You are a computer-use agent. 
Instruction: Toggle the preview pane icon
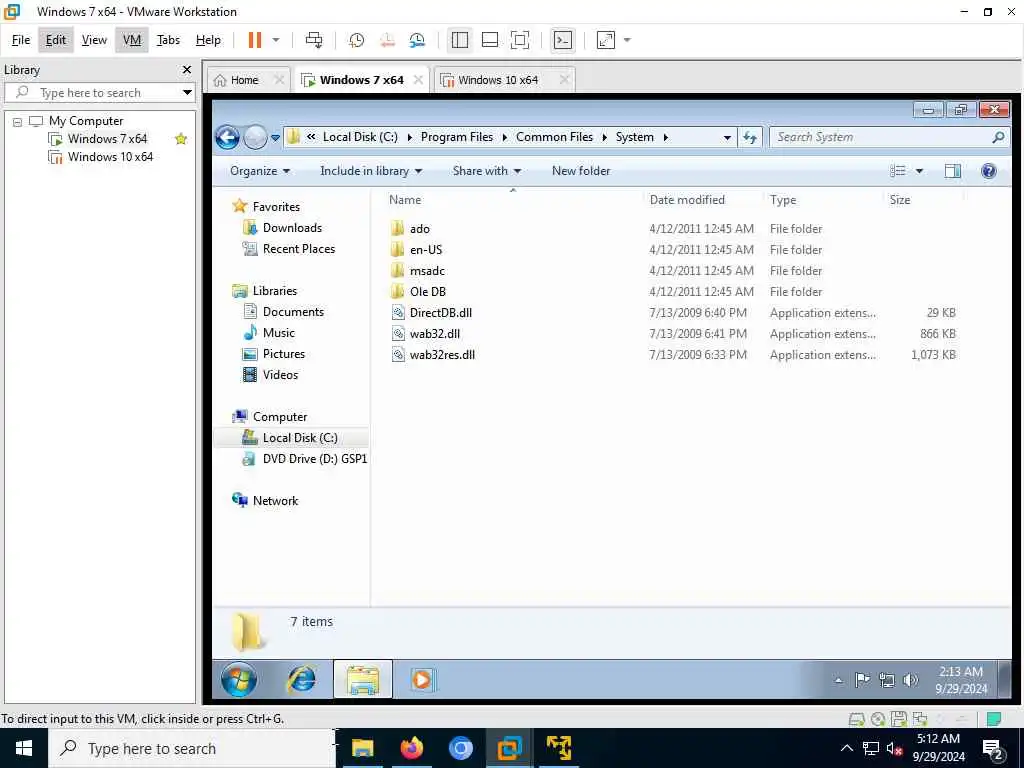click(953, 171)
